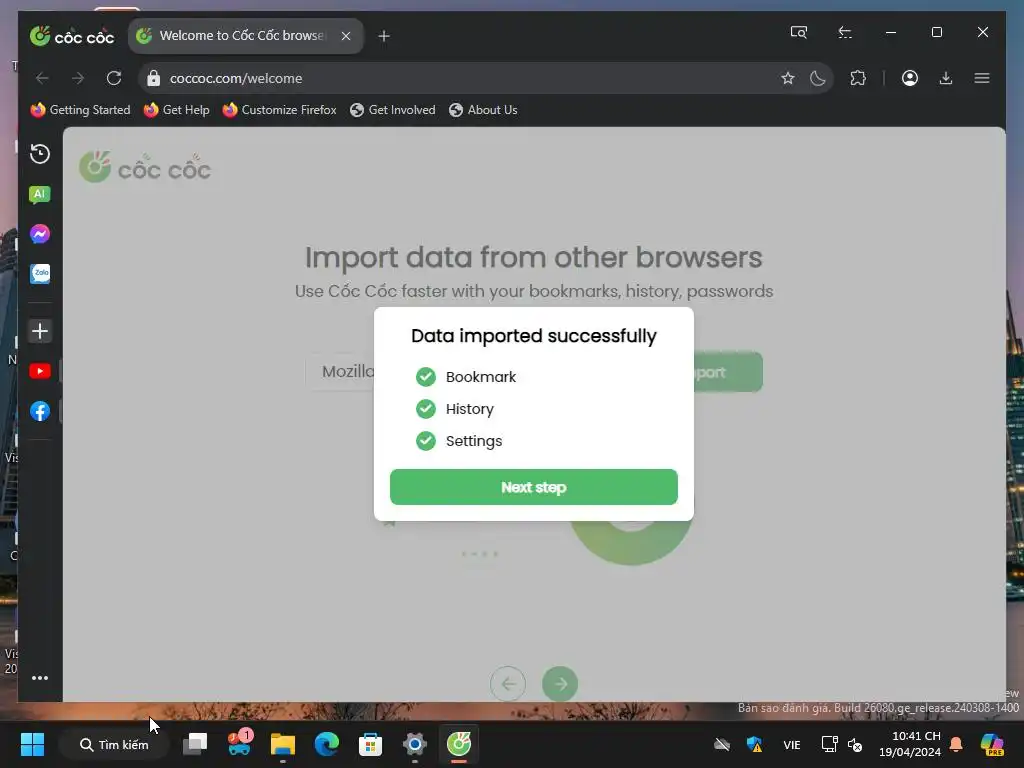Open Get Involved bookmark

point(392,110)
